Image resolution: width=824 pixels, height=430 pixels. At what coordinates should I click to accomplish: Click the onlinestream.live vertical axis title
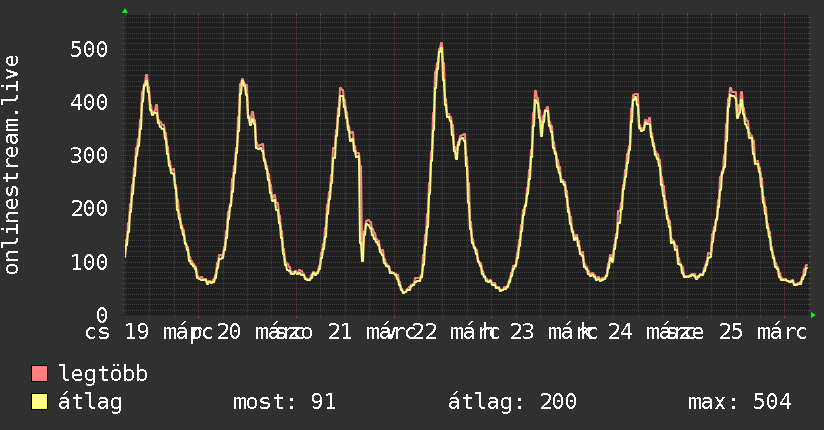(12, 165)
